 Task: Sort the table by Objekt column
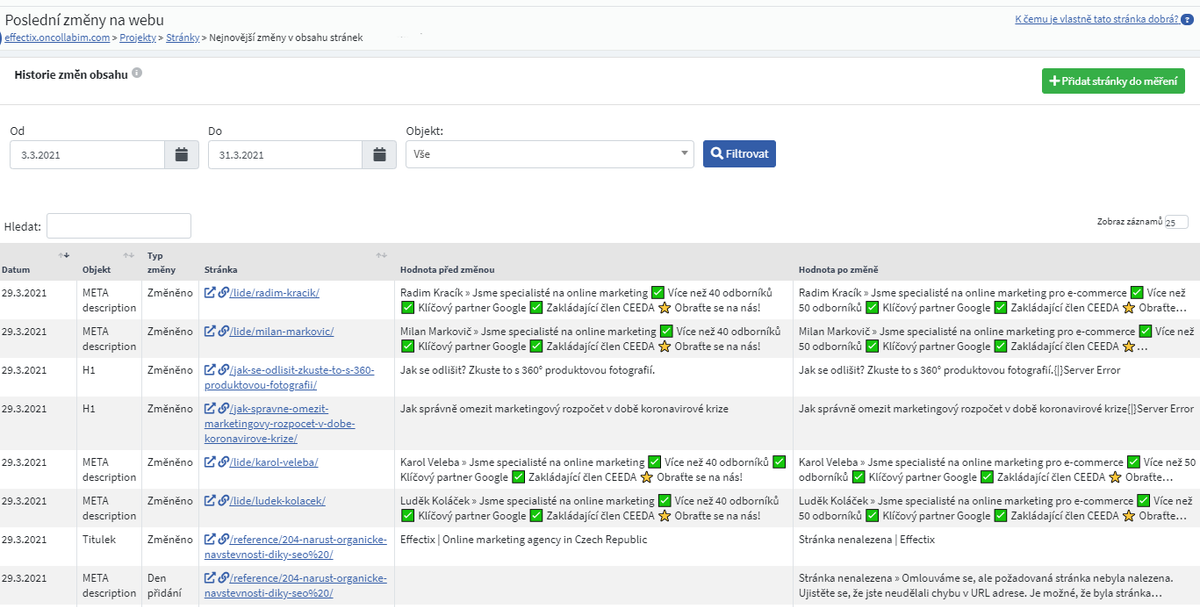(x=128, y=255)
